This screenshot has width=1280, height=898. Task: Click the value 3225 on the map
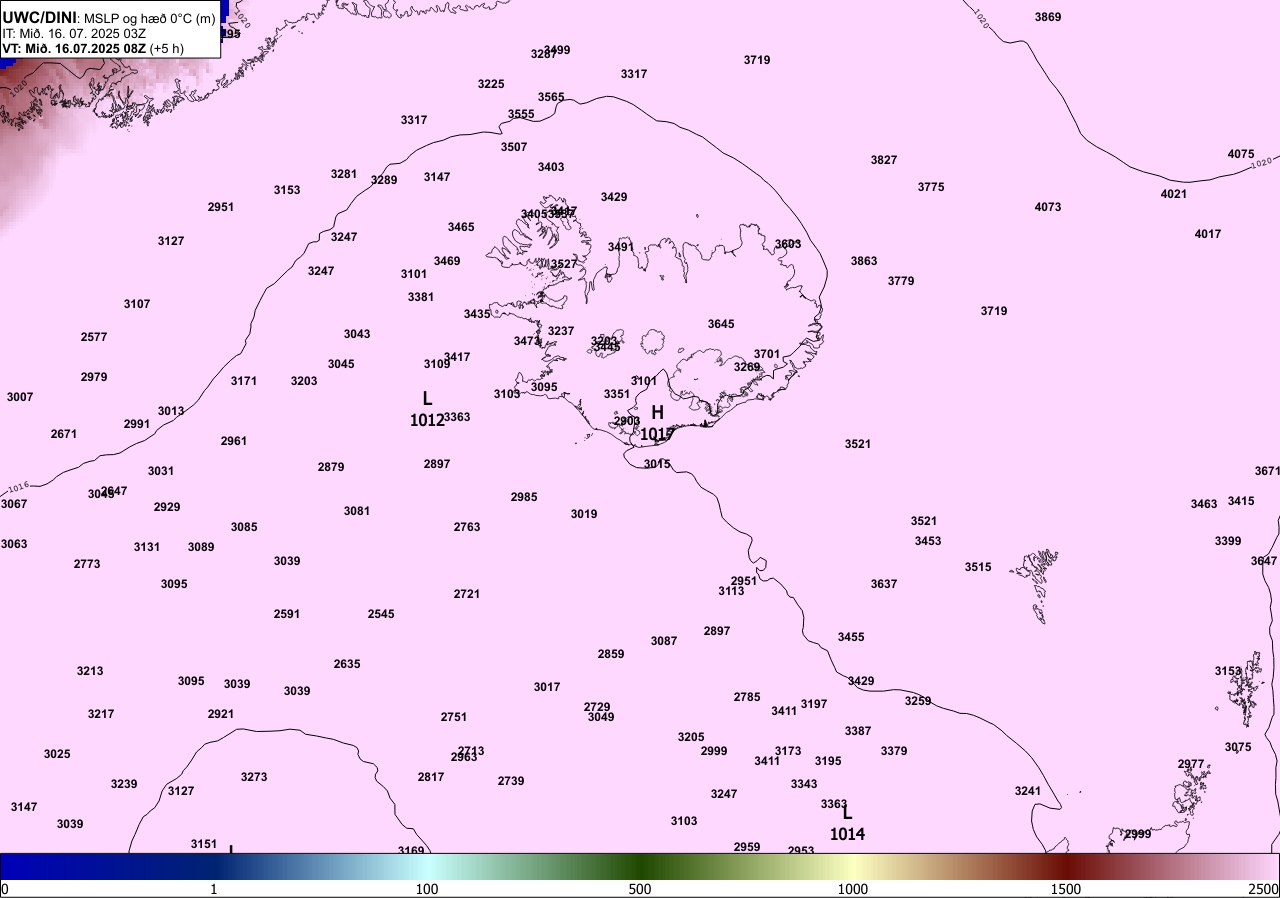tap(491, 84)
